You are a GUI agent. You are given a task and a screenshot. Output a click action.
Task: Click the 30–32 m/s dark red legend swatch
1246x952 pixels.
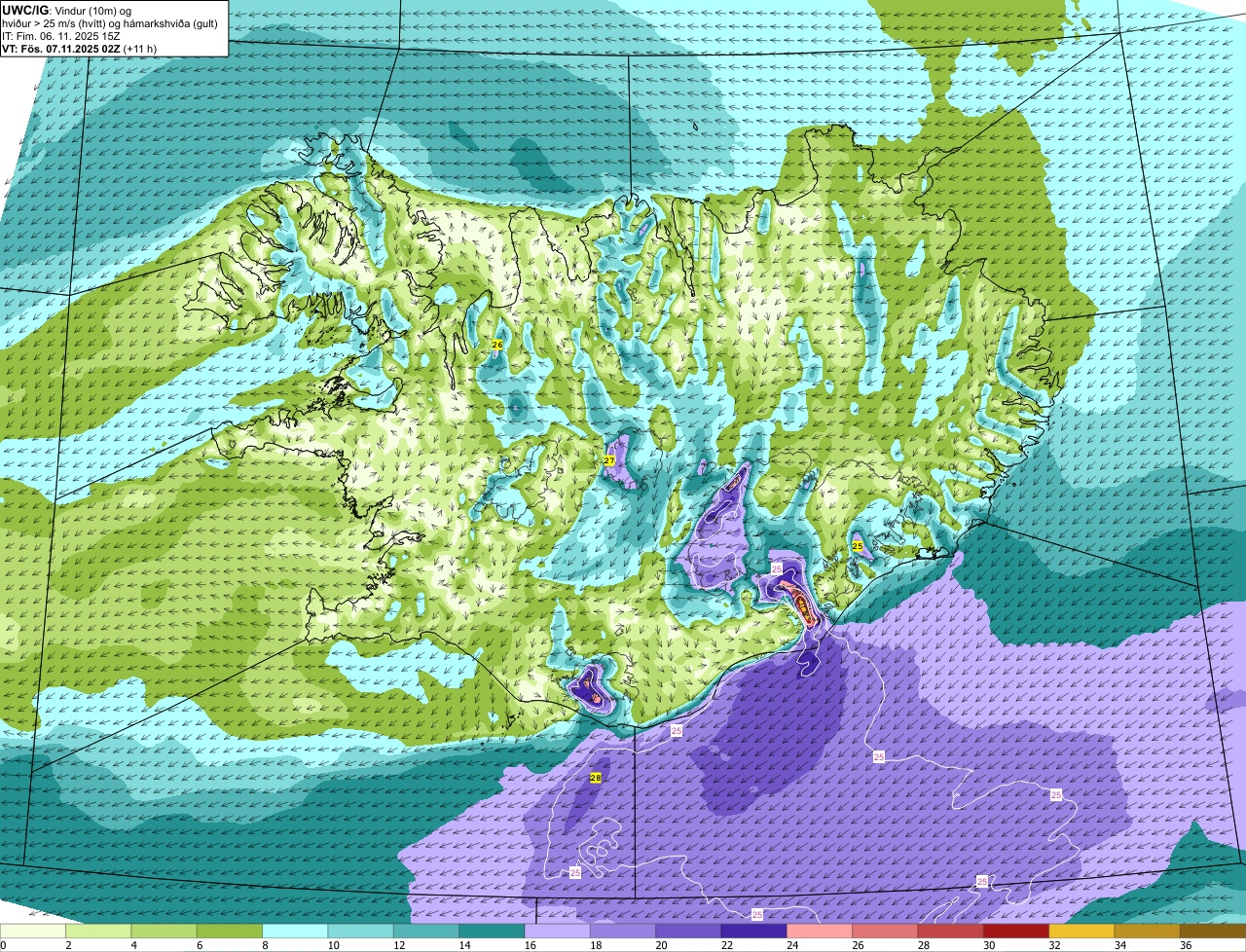[1016, 931]
